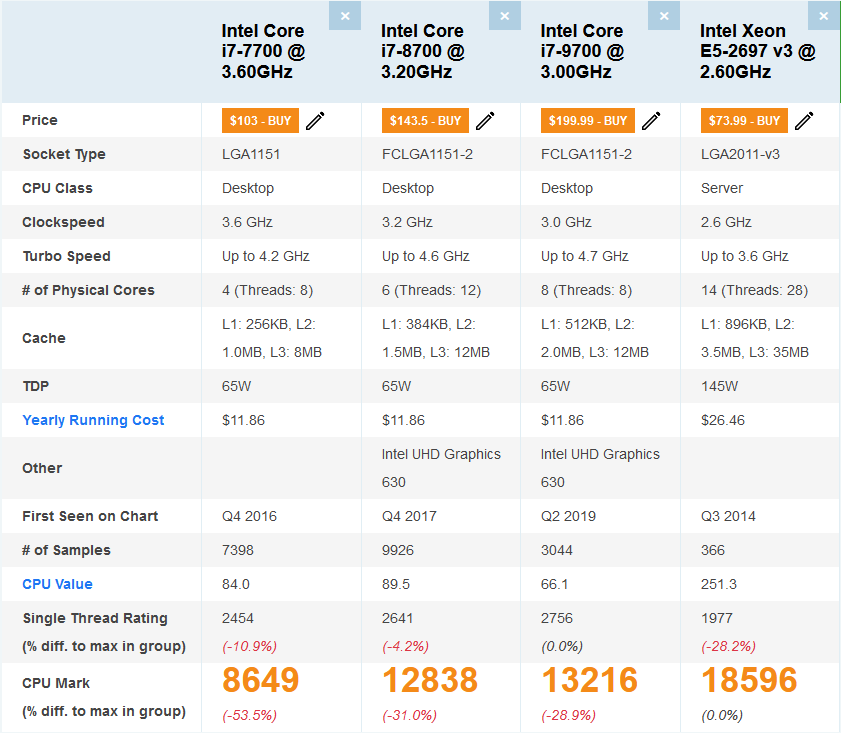
Task: Select the Intel Xeon E5-2697 v3 heading
Action: pos(758,51)
